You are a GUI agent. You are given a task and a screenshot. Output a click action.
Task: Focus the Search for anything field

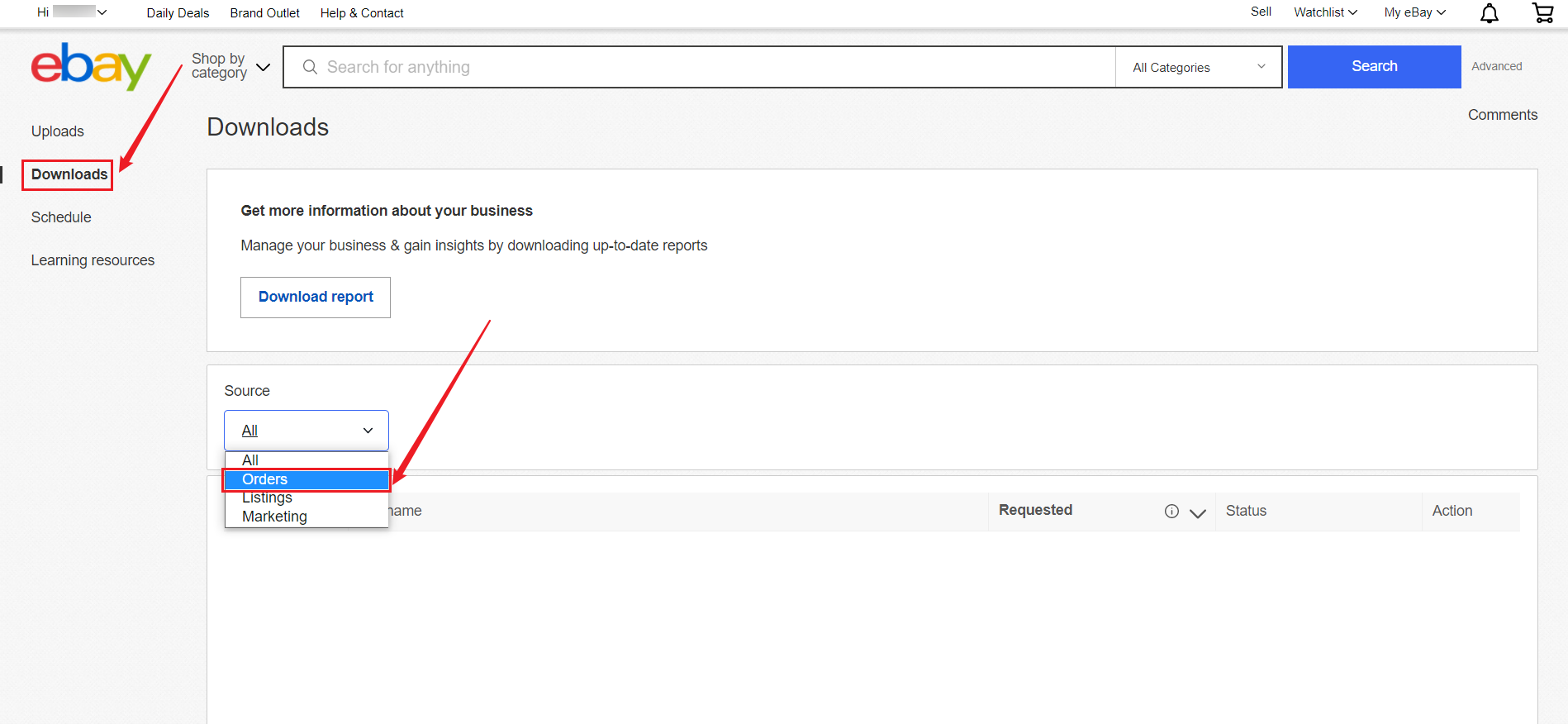pos(700,67)
